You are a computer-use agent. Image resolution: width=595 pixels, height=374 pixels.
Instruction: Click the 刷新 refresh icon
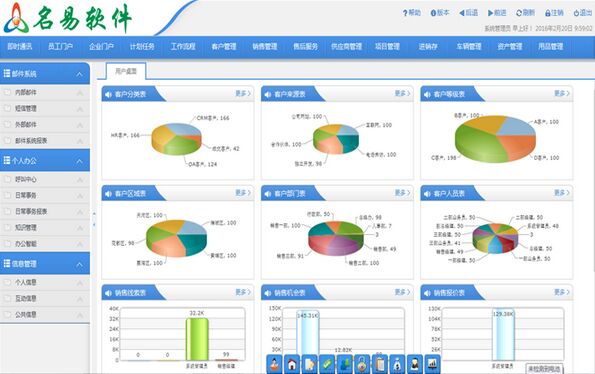(x=519, y=13)
